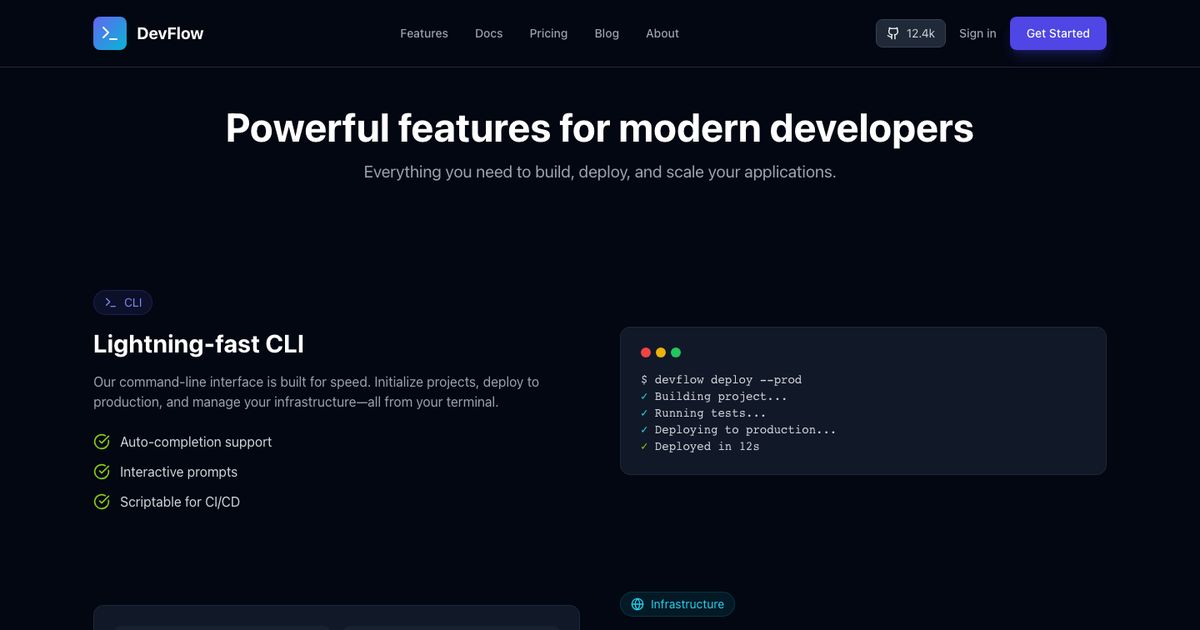Click the Get Started button

coord(1058,33)
